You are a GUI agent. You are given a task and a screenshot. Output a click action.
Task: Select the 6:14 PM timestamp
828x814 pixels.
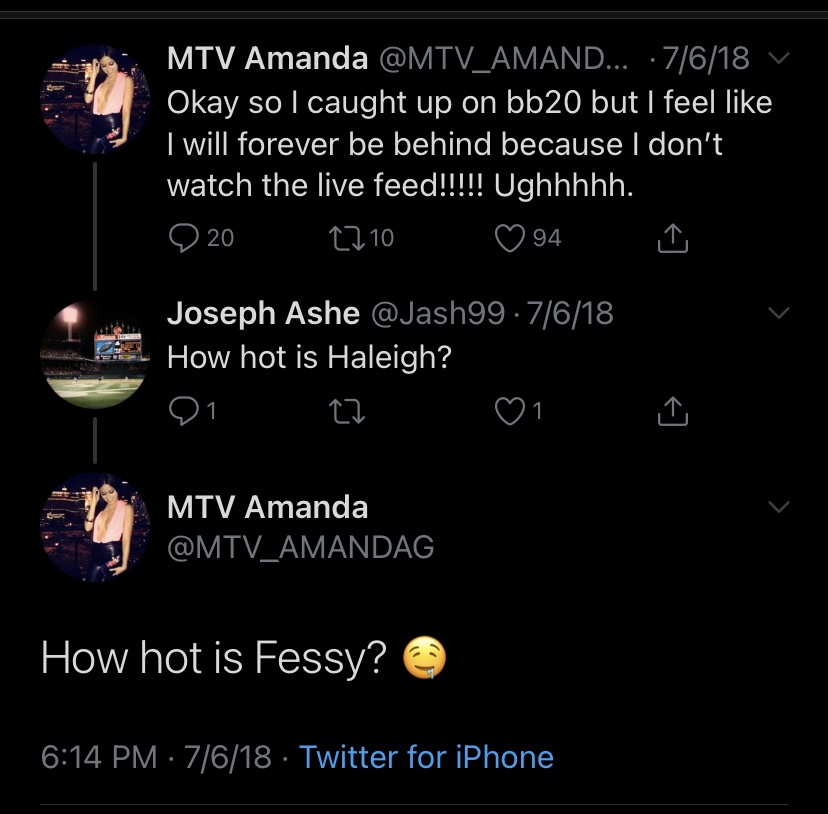tap(99, 757)
